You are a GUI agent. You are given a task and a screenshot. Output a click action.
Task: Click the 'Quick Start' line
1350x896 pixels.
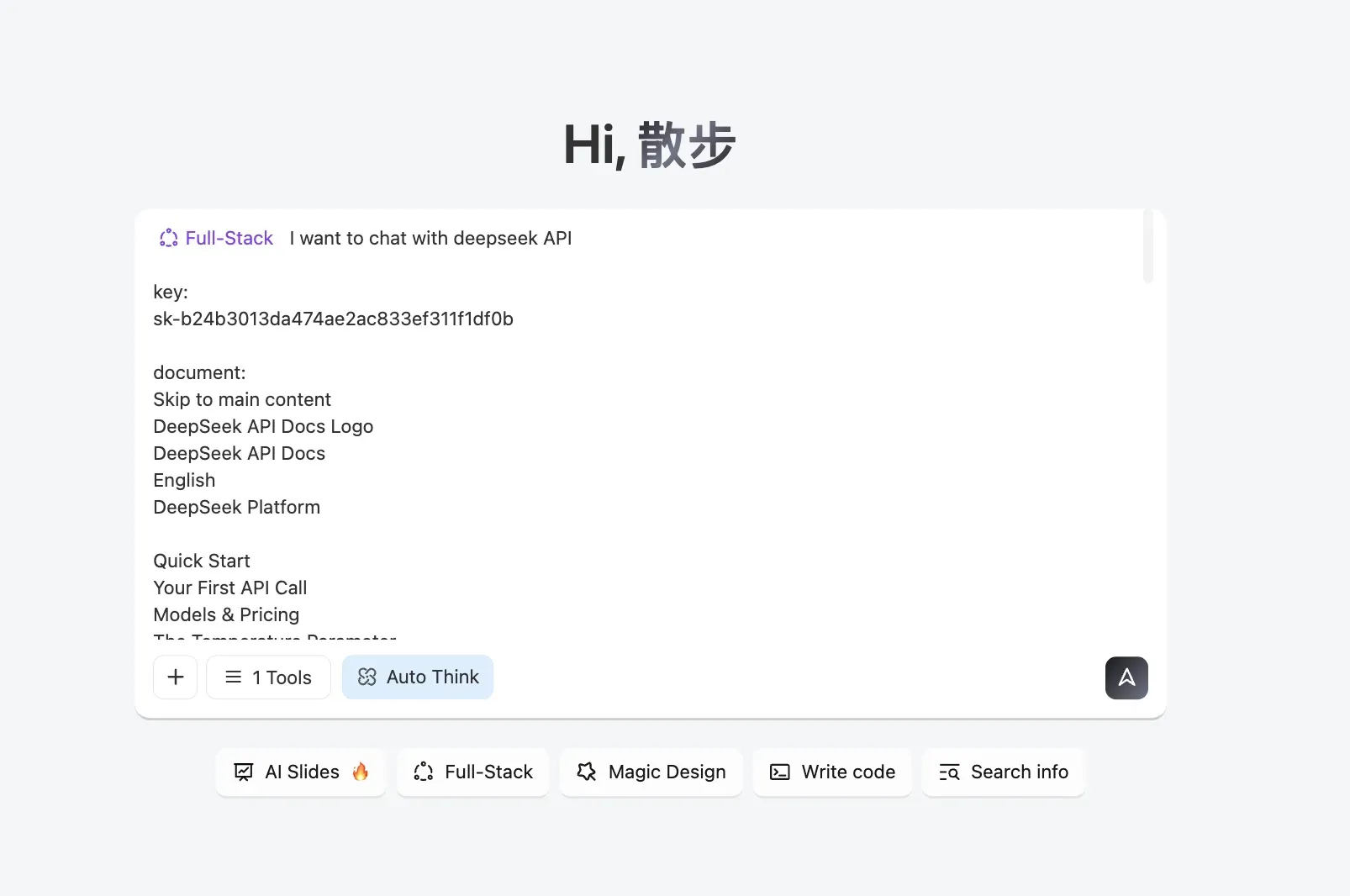[x=202, y=561]
